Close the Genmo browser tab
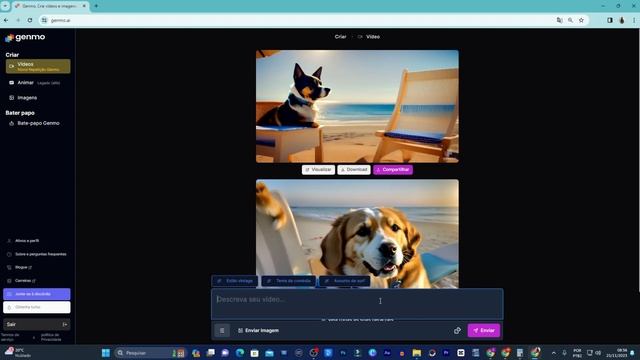The image size is (640, 360). coord(84,6)
